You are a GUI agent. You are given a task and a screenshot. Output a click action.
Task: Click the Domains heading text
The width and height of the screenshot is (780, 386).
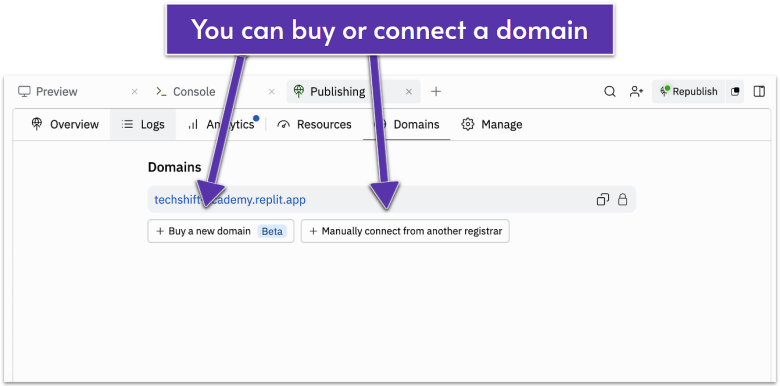click(175, 167)
